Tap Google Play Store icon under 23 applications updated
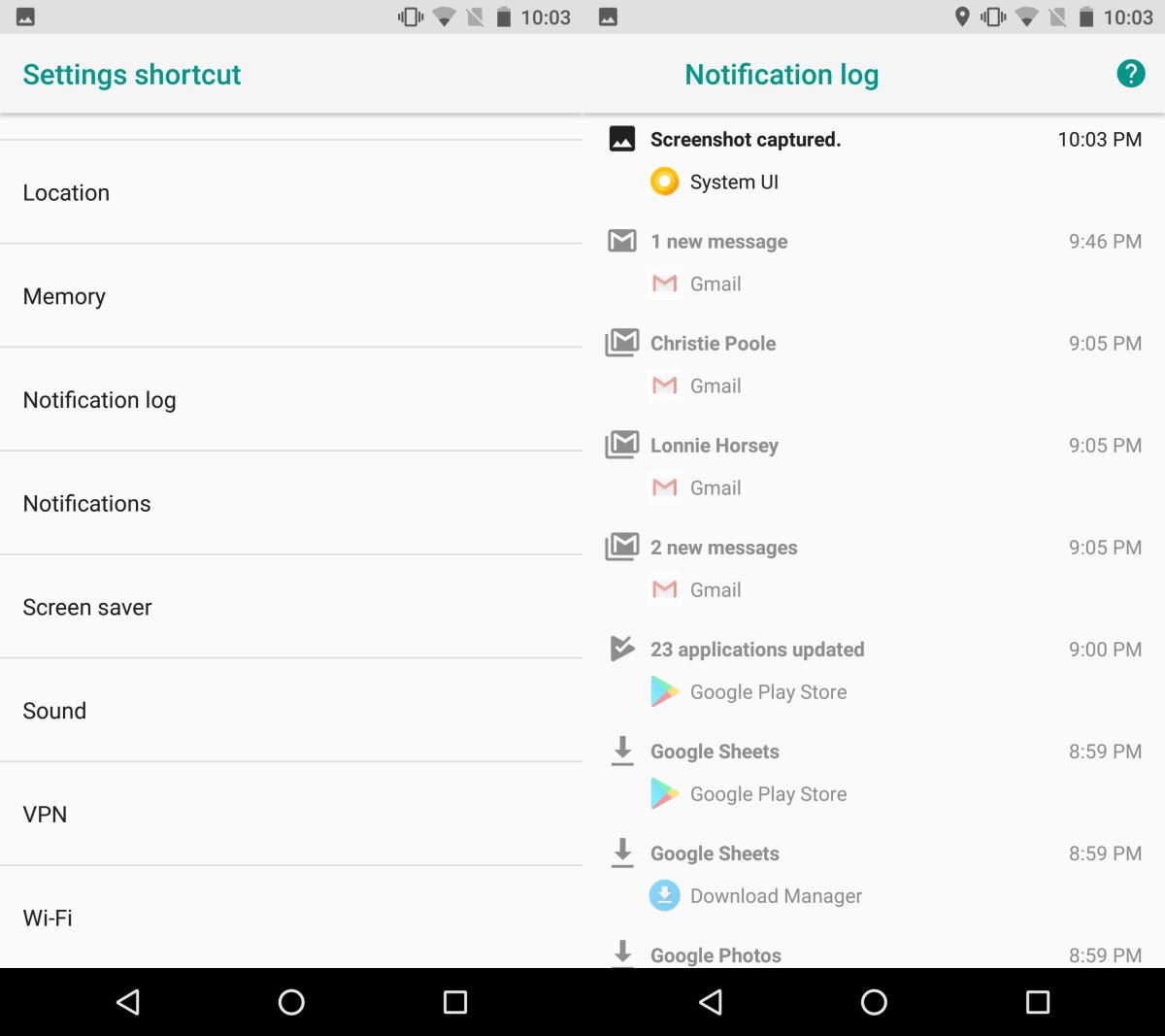1165x1036 pixels. pos(664,691)
